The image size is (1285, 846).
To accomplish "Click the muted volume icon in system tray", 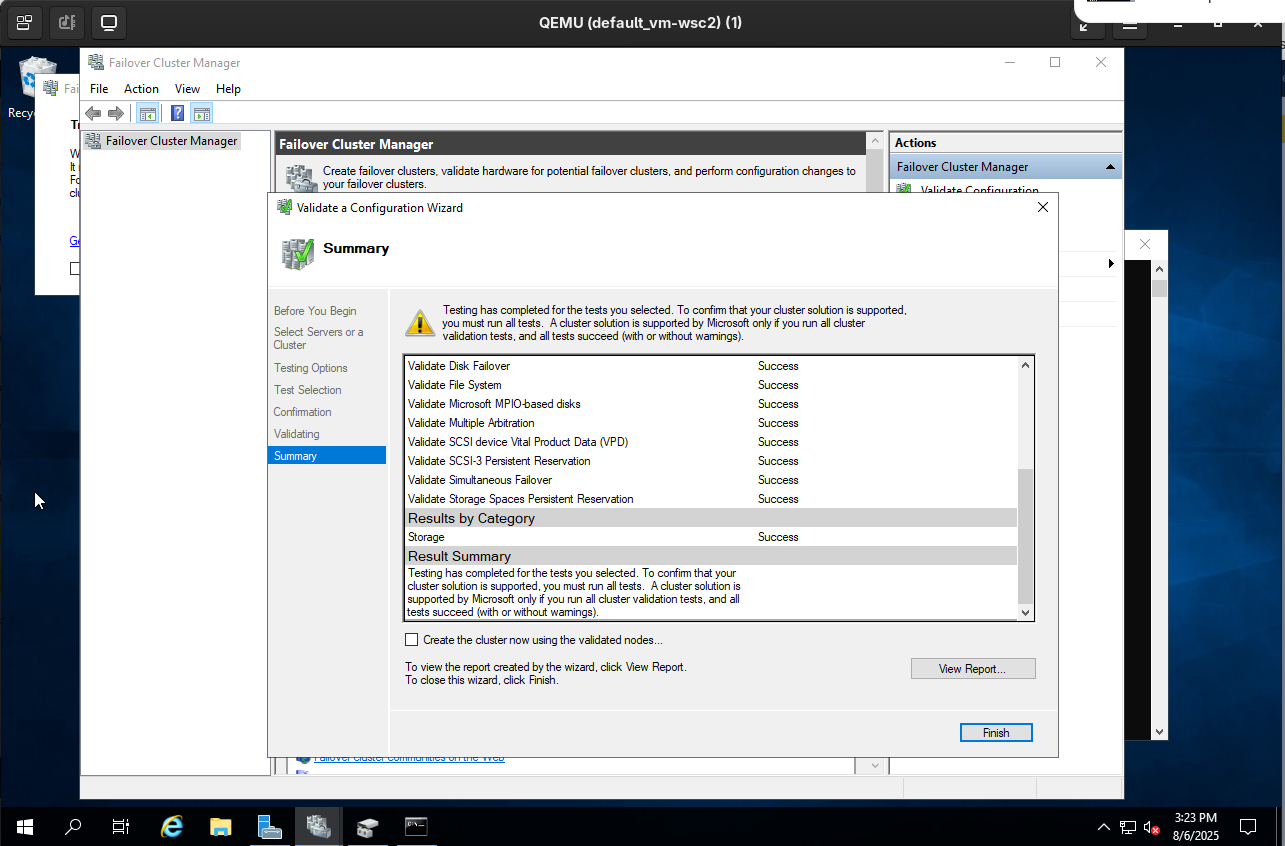I will tap(1152, 827).
